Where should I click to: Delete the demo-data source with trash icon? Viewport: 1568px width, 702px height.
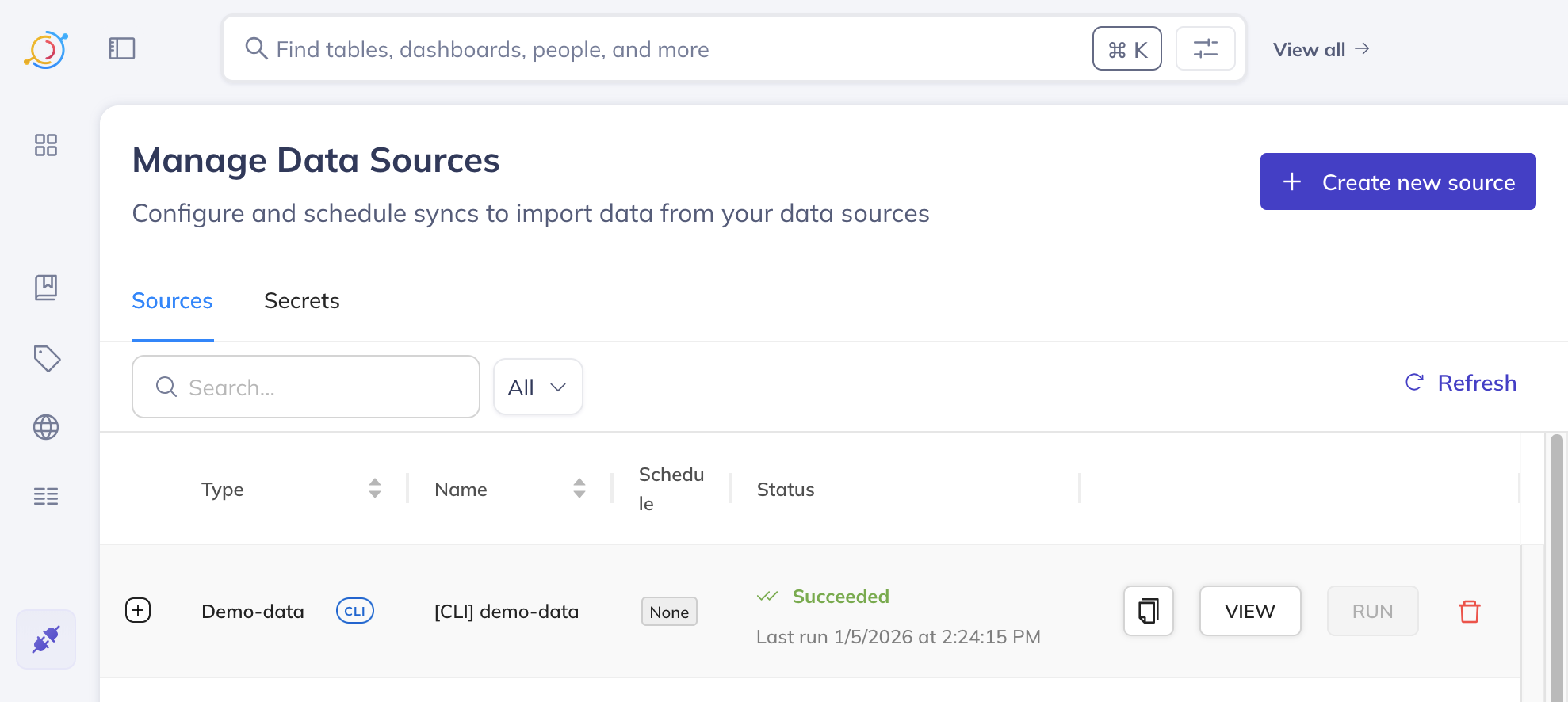pyautogui.click(x=1469, y=612)
